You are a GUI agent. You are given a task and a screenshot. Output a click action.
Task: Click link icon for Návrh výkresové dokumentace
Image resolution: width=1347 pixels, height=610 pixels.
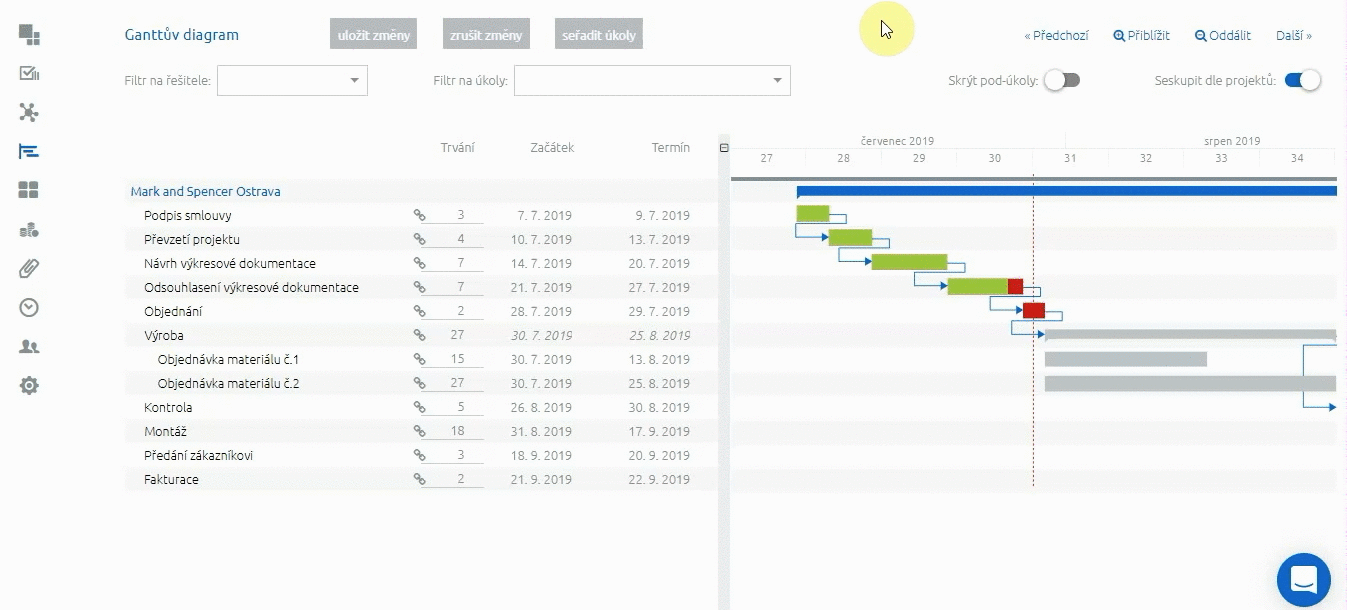(x=420, y=263)
